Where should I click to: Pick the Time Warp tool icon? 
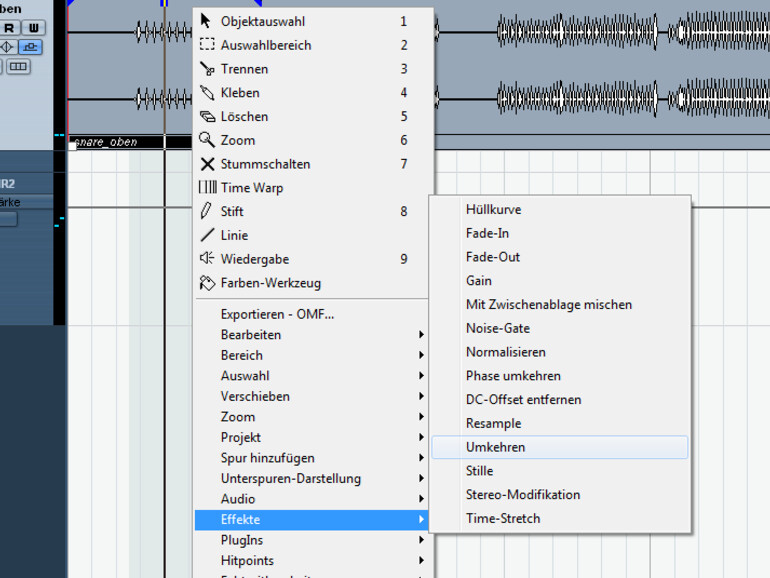pos(207,187)
